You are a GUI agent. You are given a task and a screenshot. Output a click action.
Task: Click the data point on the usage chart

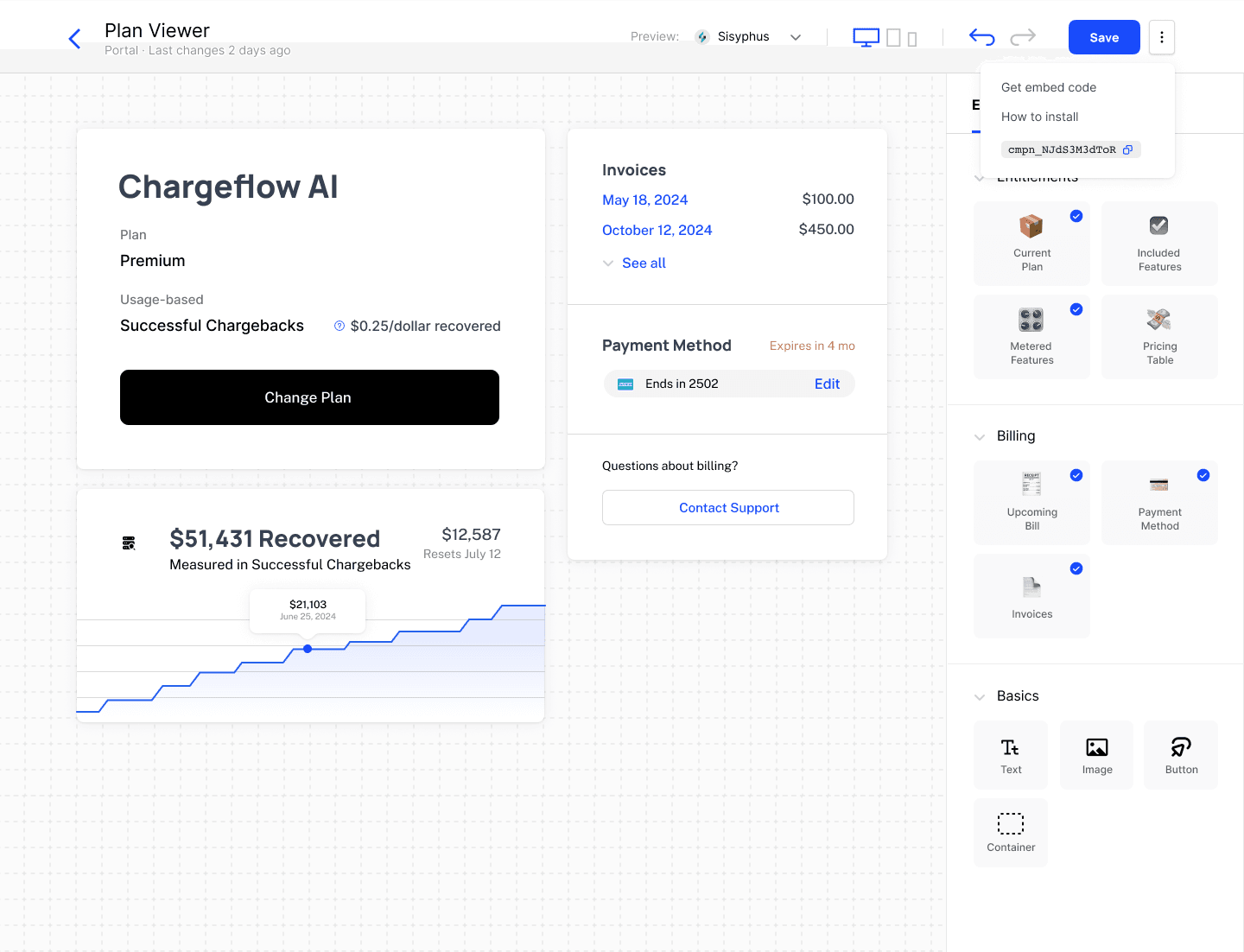[x=308, y=649]
